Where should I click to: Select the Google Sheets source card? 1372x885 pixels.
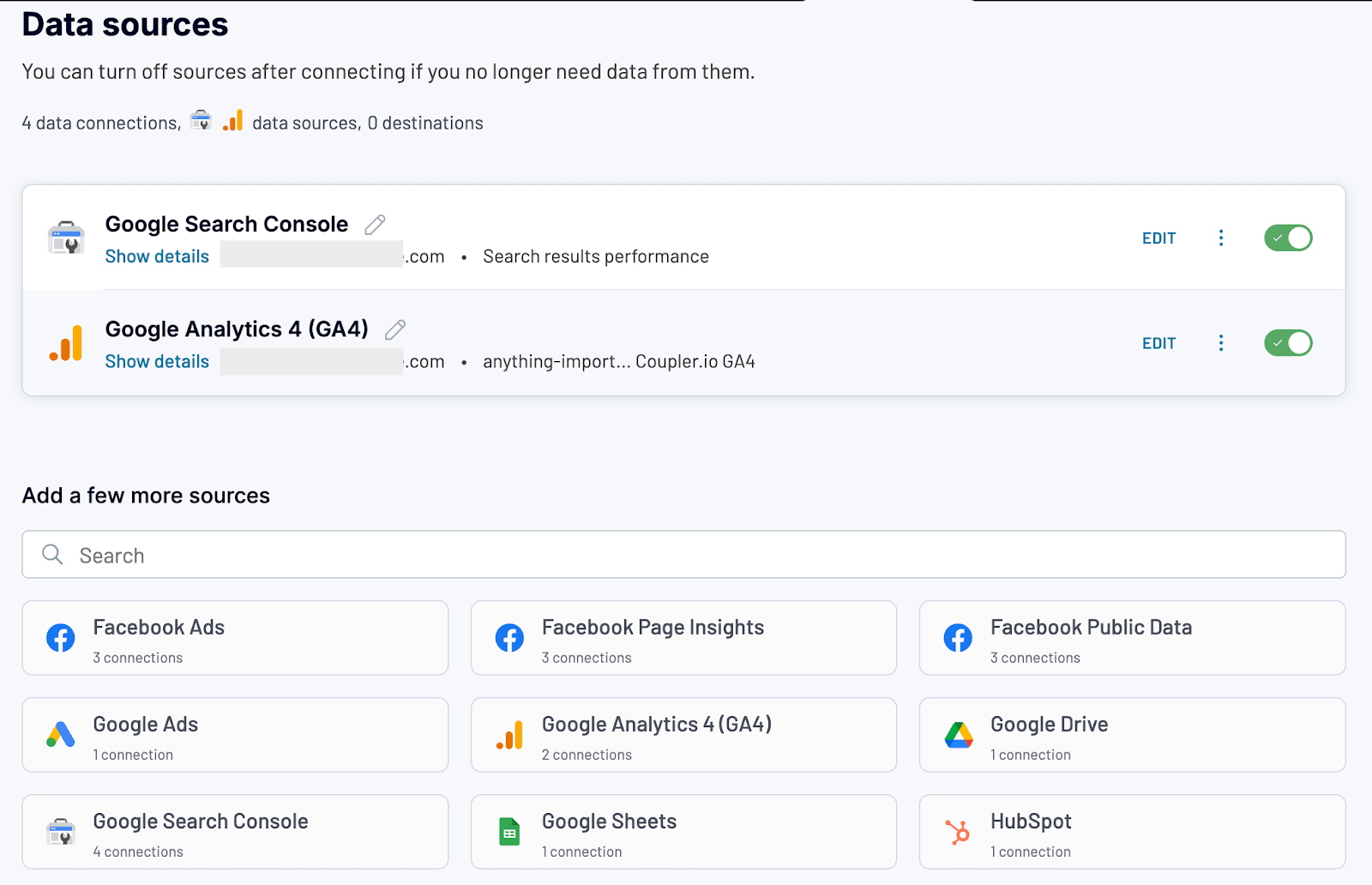click(x=683, y=832)
